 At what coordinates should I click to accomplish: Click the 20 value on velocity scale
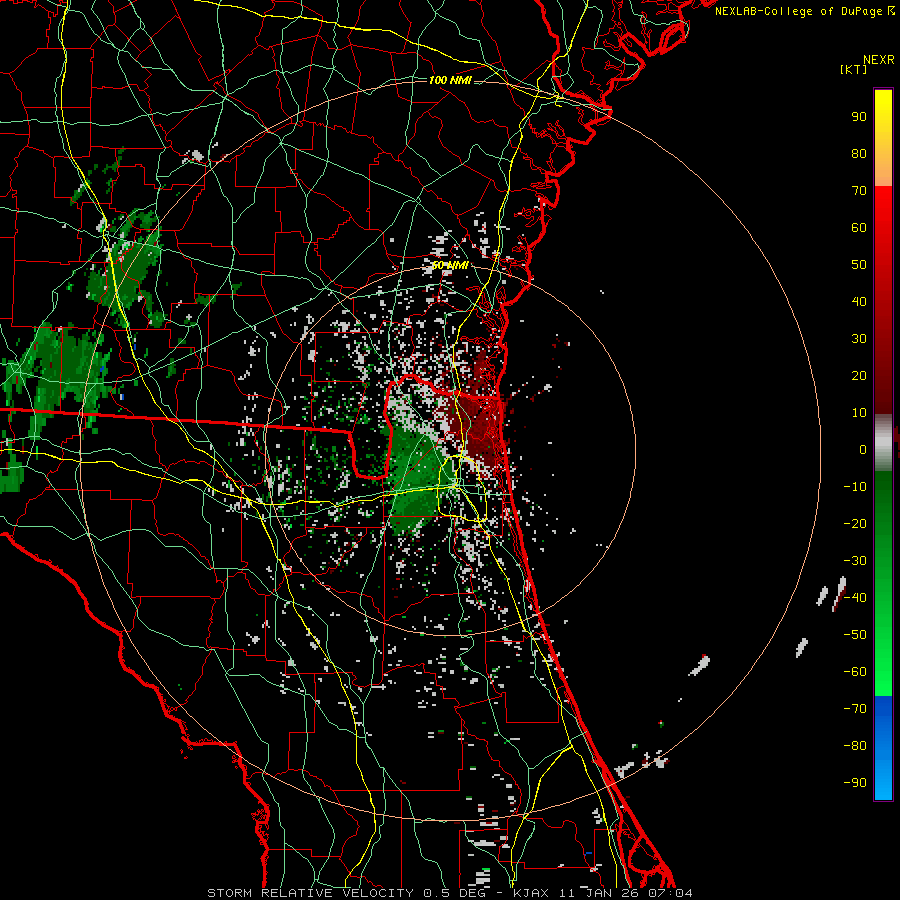coord(859,376)
